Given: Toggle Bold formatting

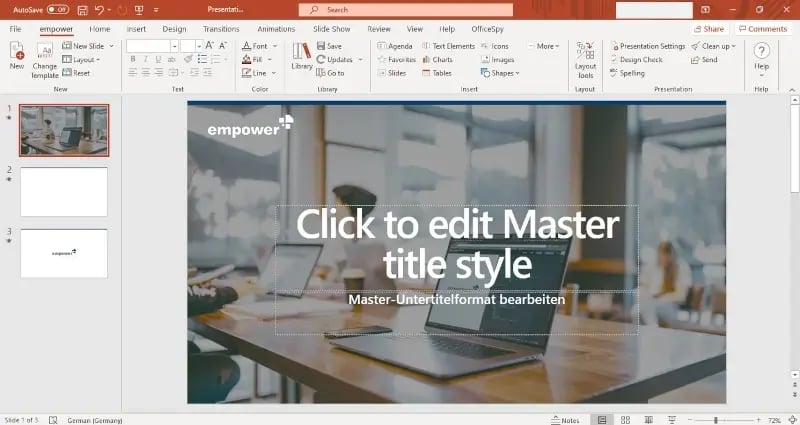Looking at the screenshot, I should click(133, 59).
